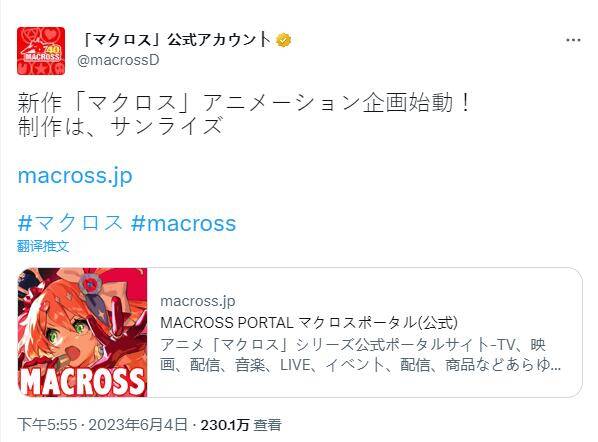Open the #macross hashtag
This screenshot has height=442, width=598.
(183, 223)
